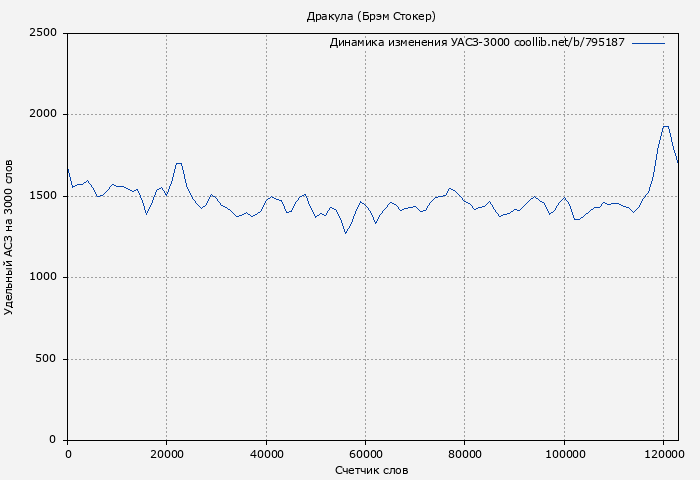Click the 100000 tick label on the x-axis
The image size is (700, 480).
click(564, 454)
